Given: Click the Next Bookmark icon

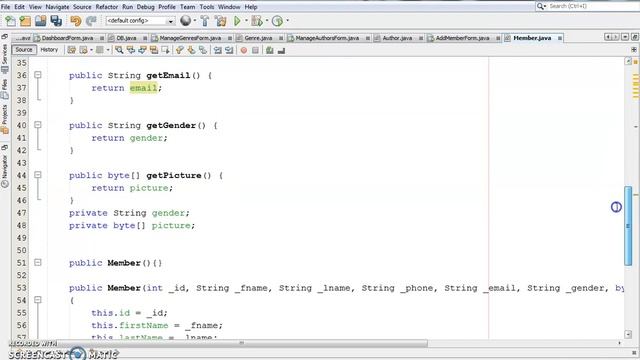Looking at the screenshot, I should click(191, 50).
